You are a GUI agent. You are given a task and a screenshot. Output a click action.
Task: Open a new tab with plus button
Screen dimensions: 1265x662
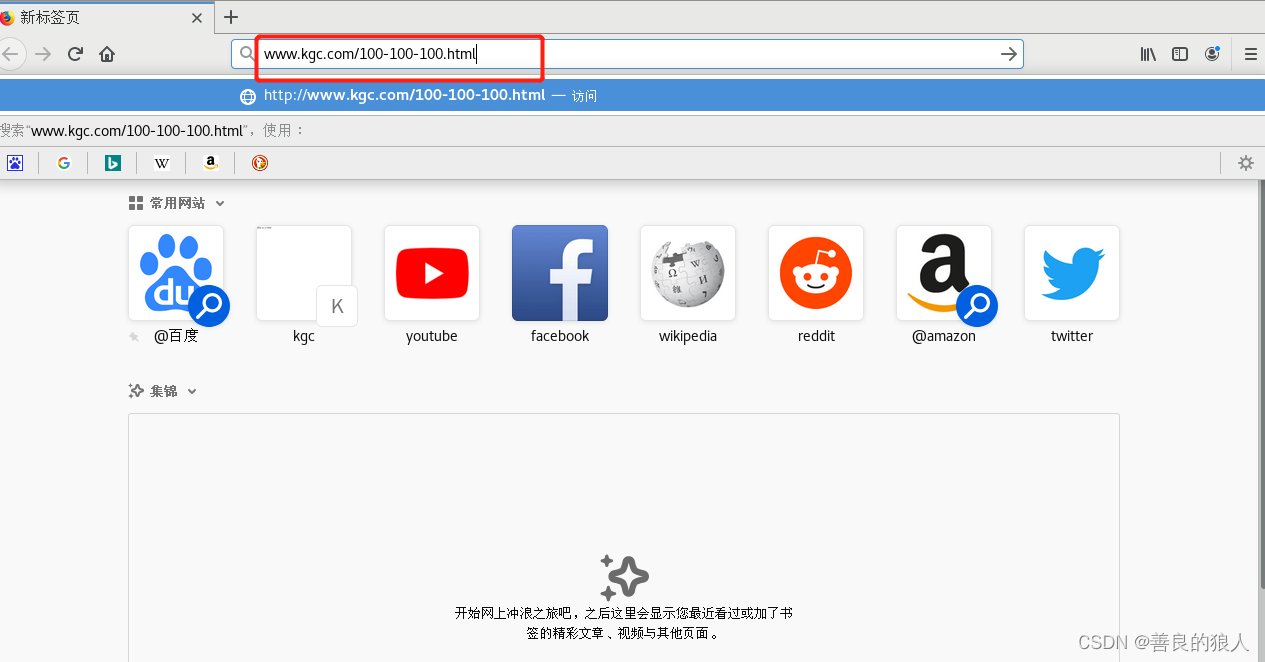click(231, 17)
